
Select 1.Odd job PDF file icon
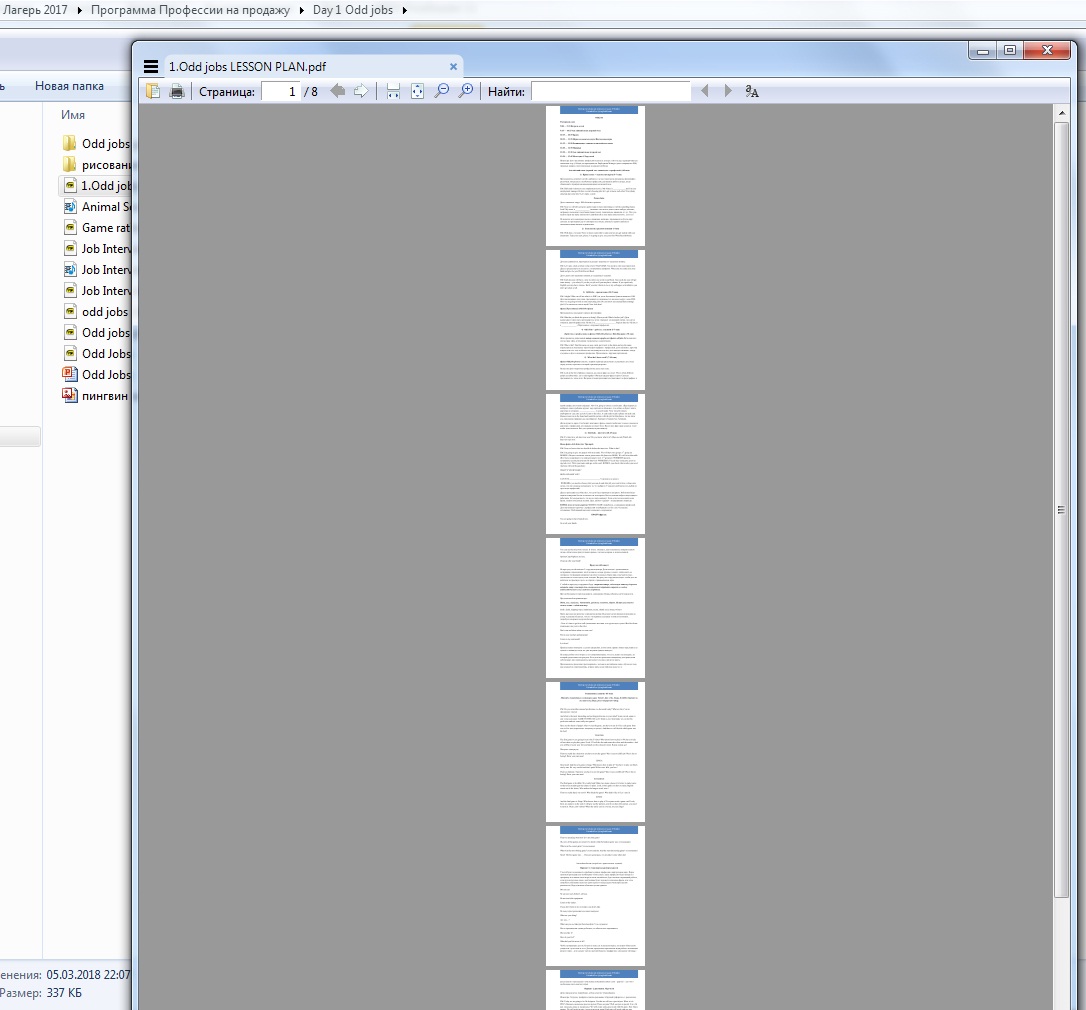(70, 186)
